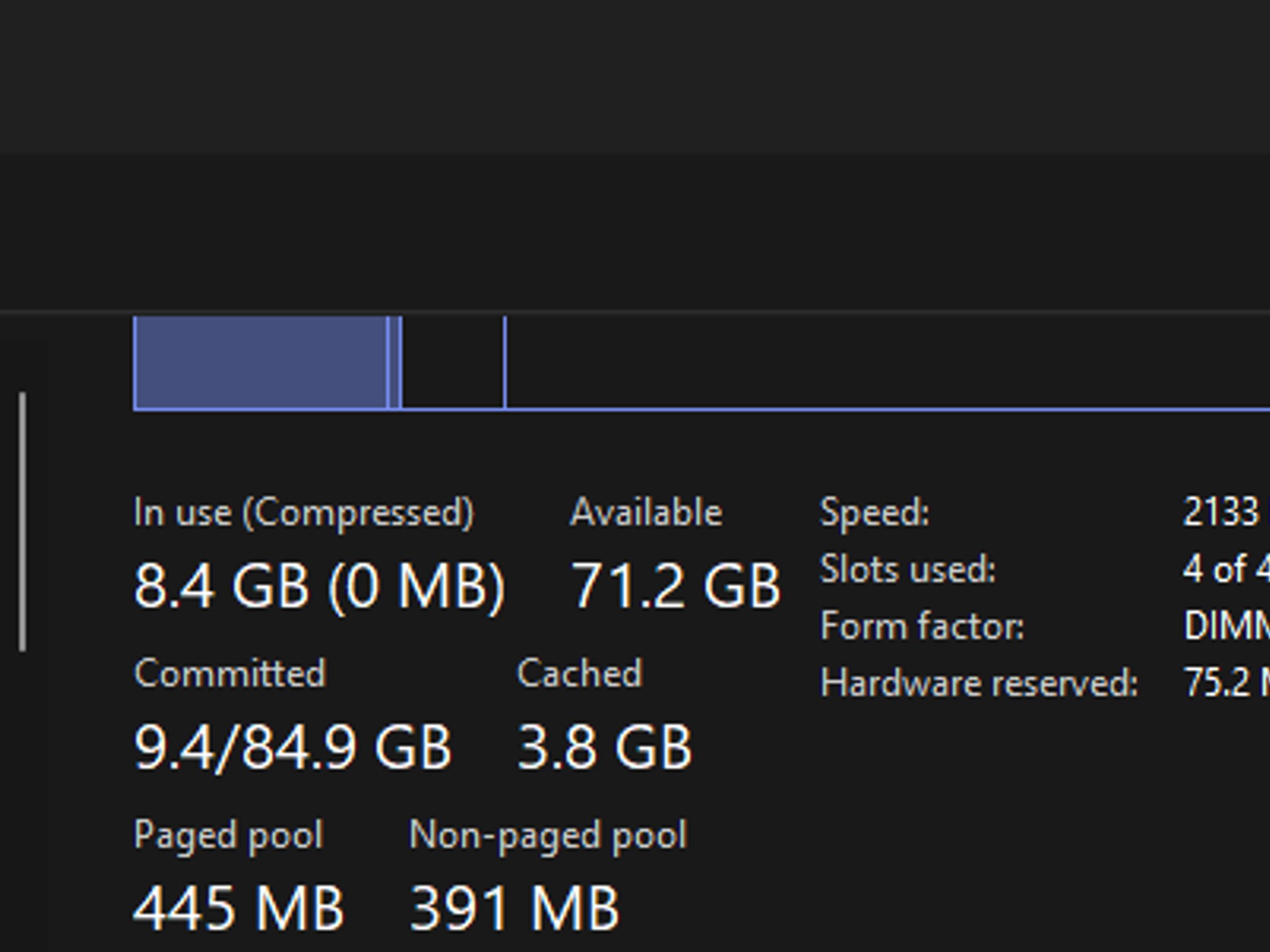This screenshot has height=952, width=1270.
Task: Click the in-use segment of memory composition bar
Action: click(260, 363)
